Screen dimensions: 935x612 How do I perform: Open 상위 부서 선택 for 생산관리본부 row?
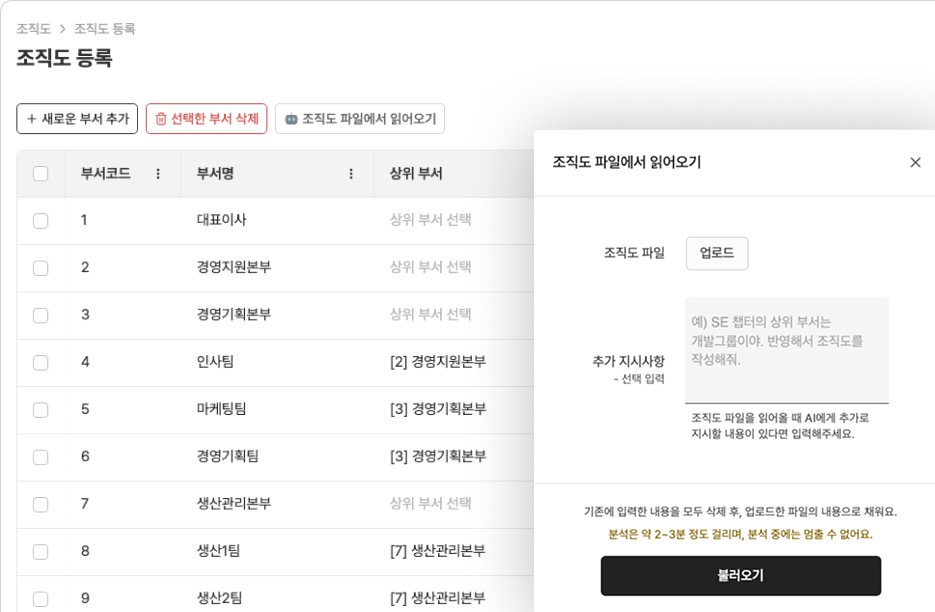(x=430, y=503)
